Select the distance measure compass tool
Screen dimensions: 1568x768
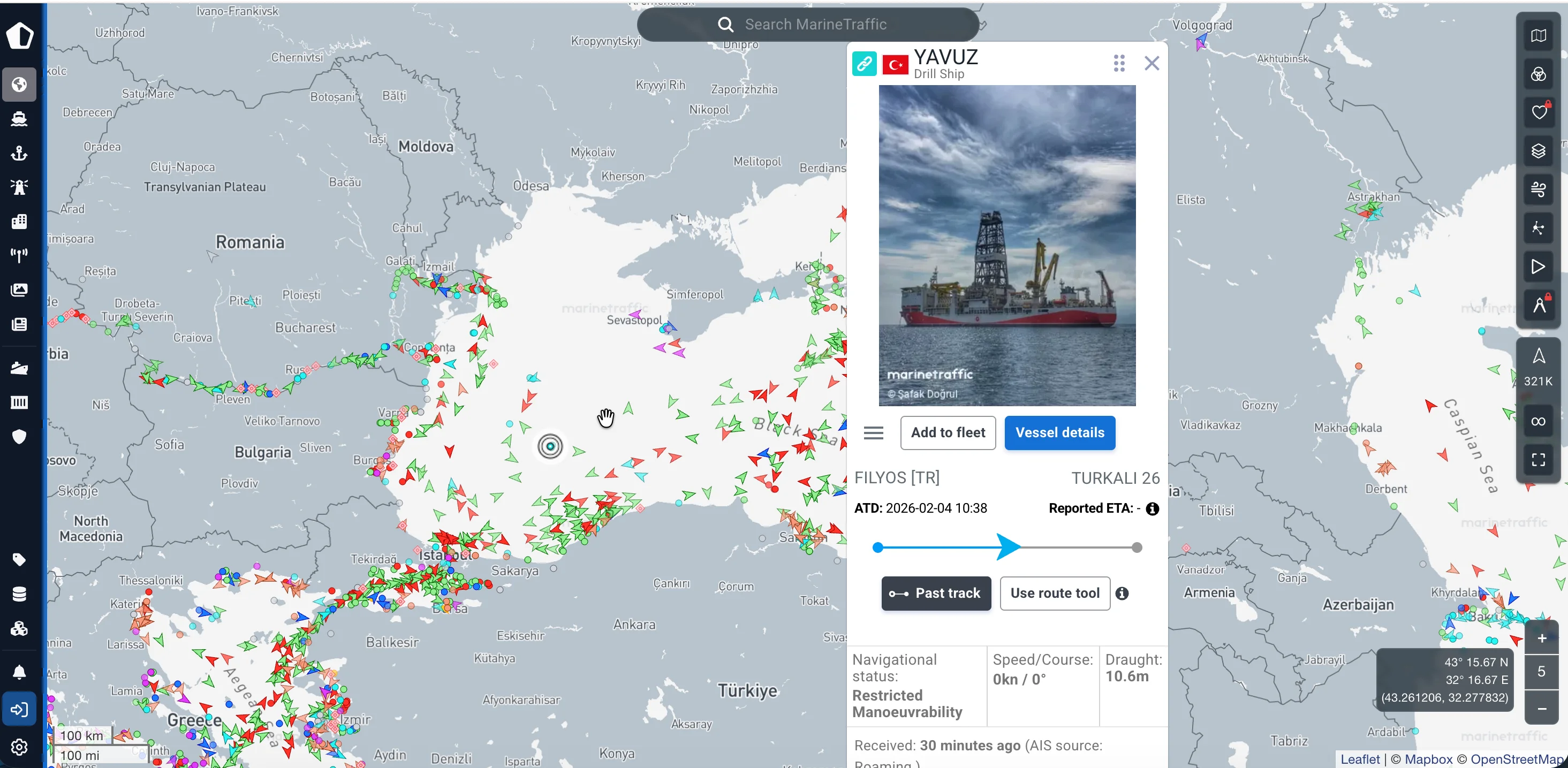coord(1538,305)
